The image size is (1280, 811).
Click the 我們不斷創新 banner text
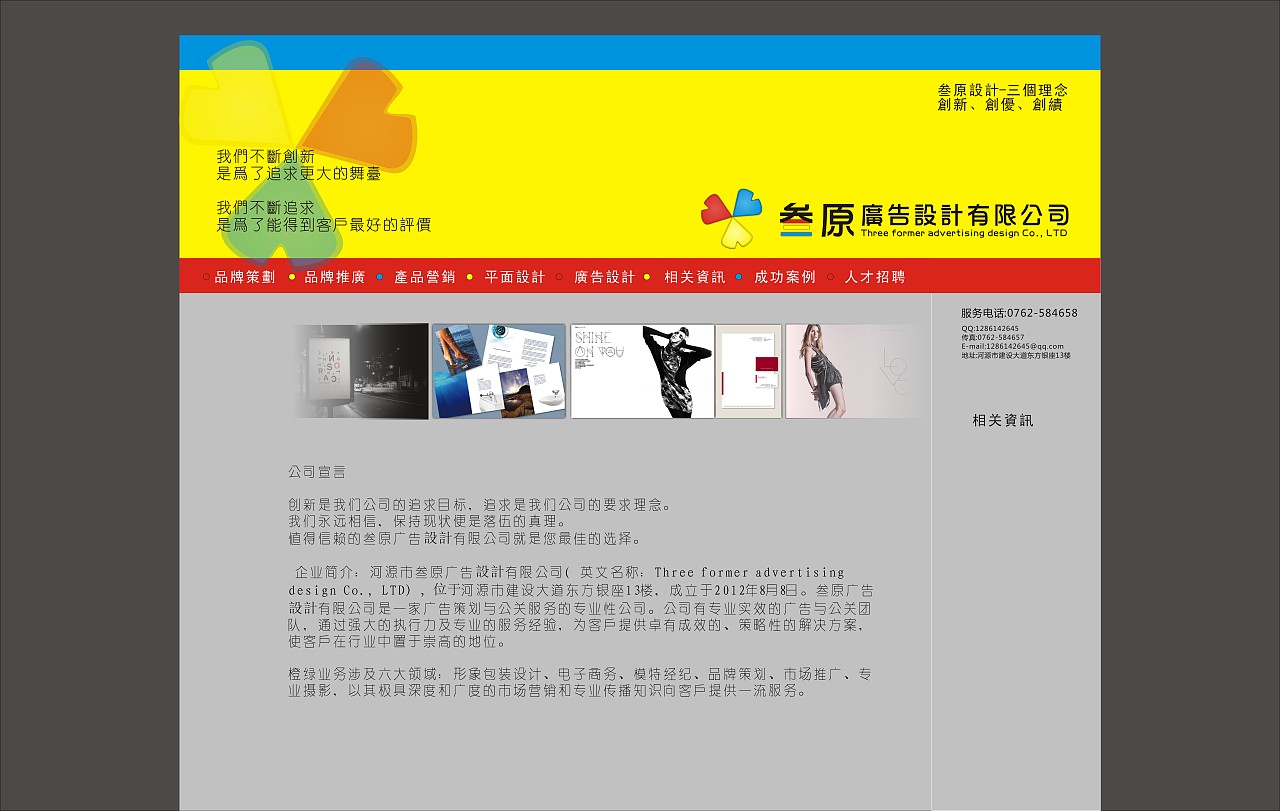coord(266,157)
